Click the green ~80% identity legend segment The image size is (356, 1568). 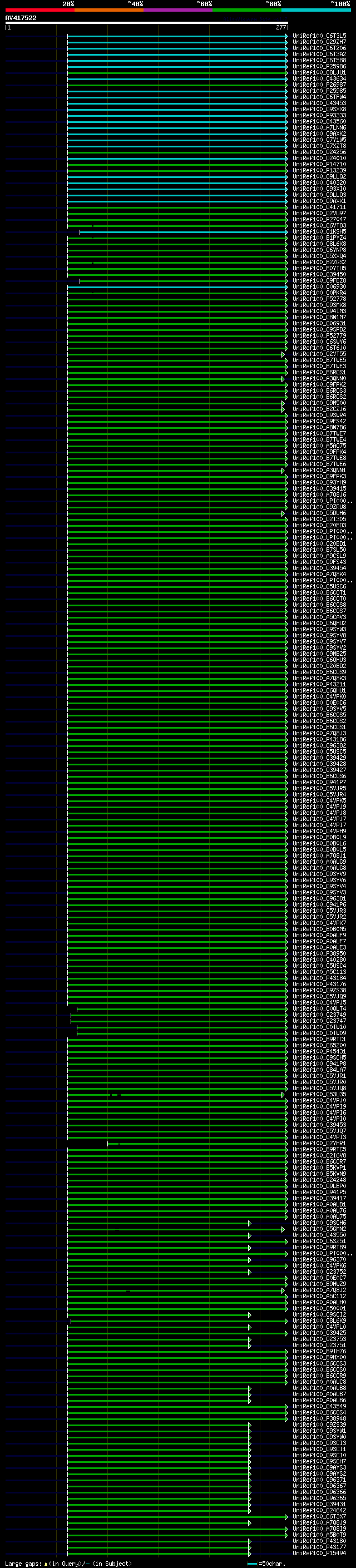[x=247, y=10]
